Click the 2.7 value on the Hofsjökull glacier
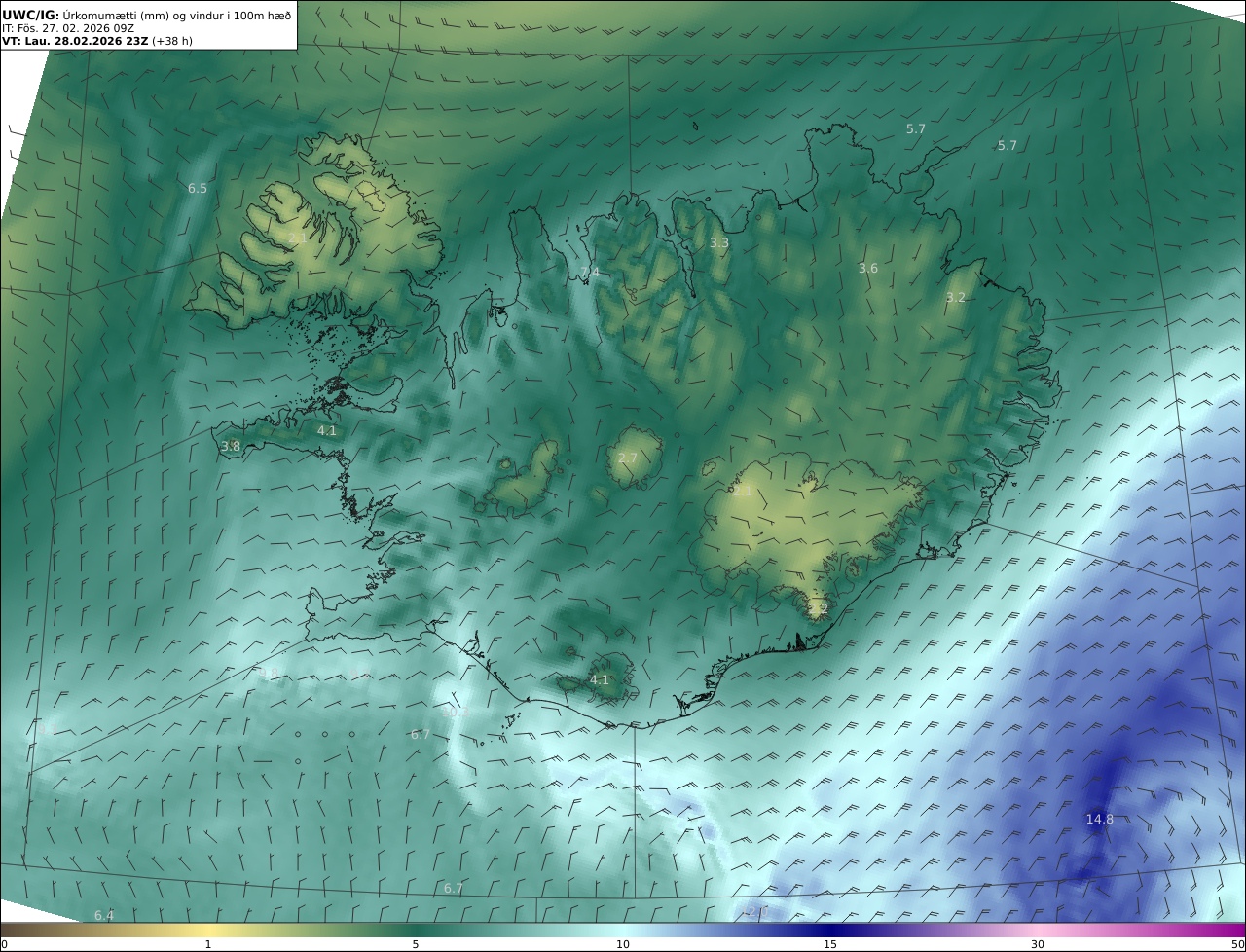Viewport: 1246px width, 952px height. pos(628,458)
